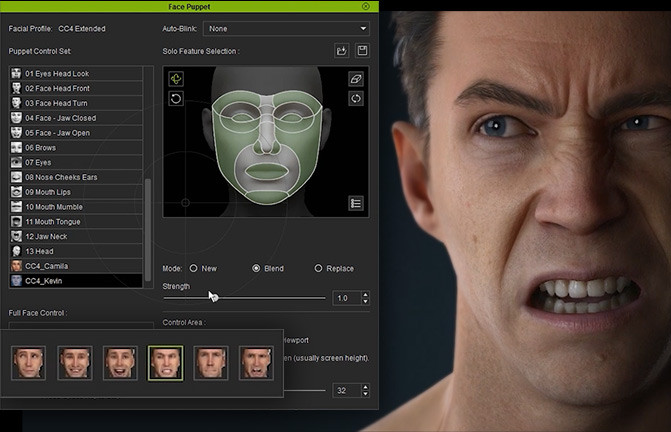Click the green select-all cross icon
671x432 pixels.
click(x=176, y=79)
